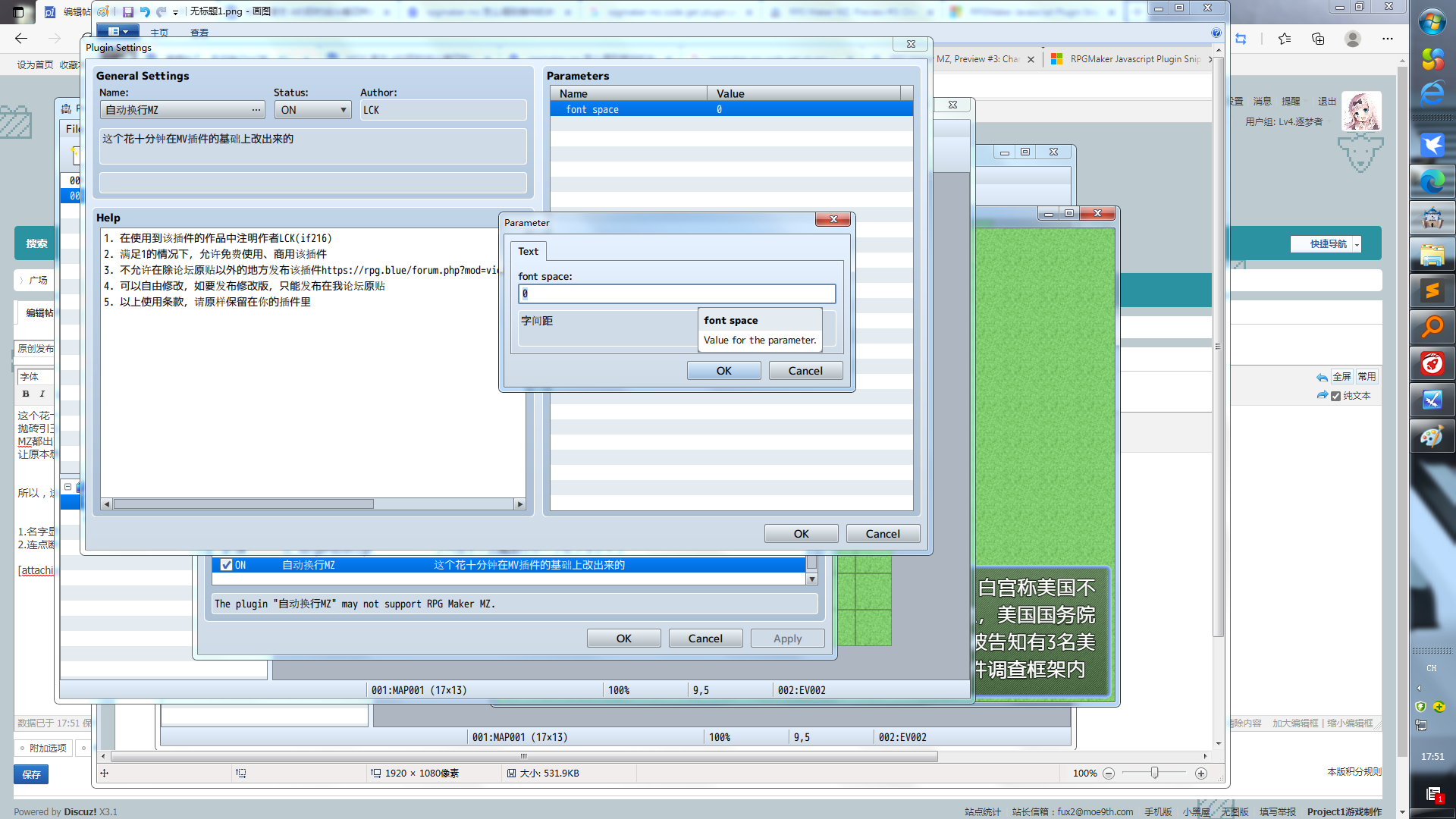Click the Paint help question mark icon
1456x819 pixels.
pos(1216,33)
